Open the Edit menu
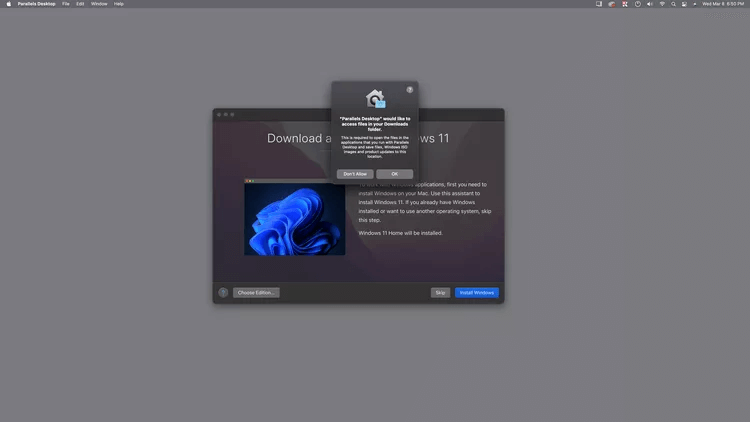 pyautogui.click(x=80, y=4)
